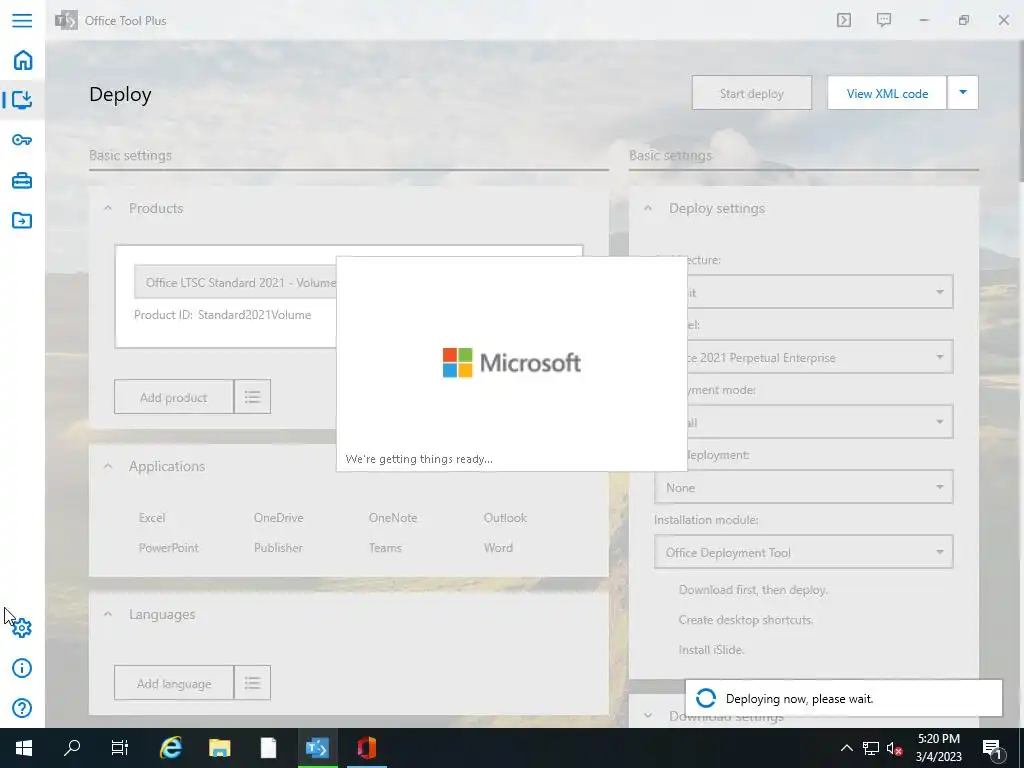1024x768 pixels.
Task: Expand the Download settings section
Action: click(648, 716)
